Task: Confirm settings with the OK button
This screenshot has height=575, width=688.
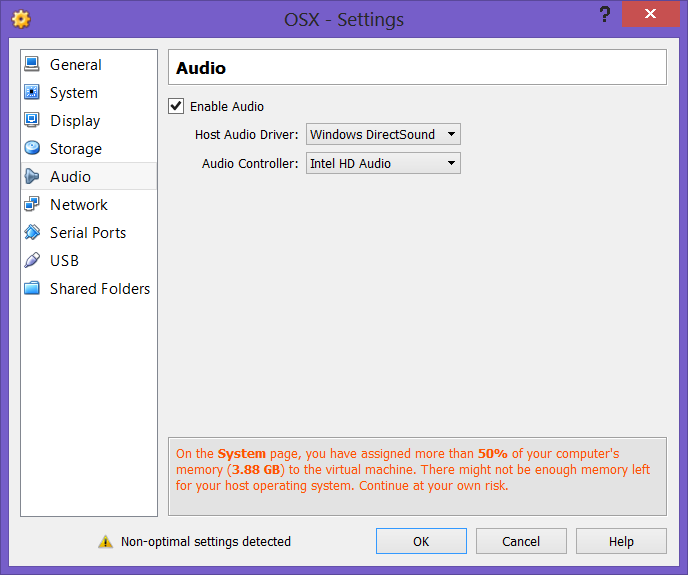Action: pyautogui.click(x=421, y=541)
